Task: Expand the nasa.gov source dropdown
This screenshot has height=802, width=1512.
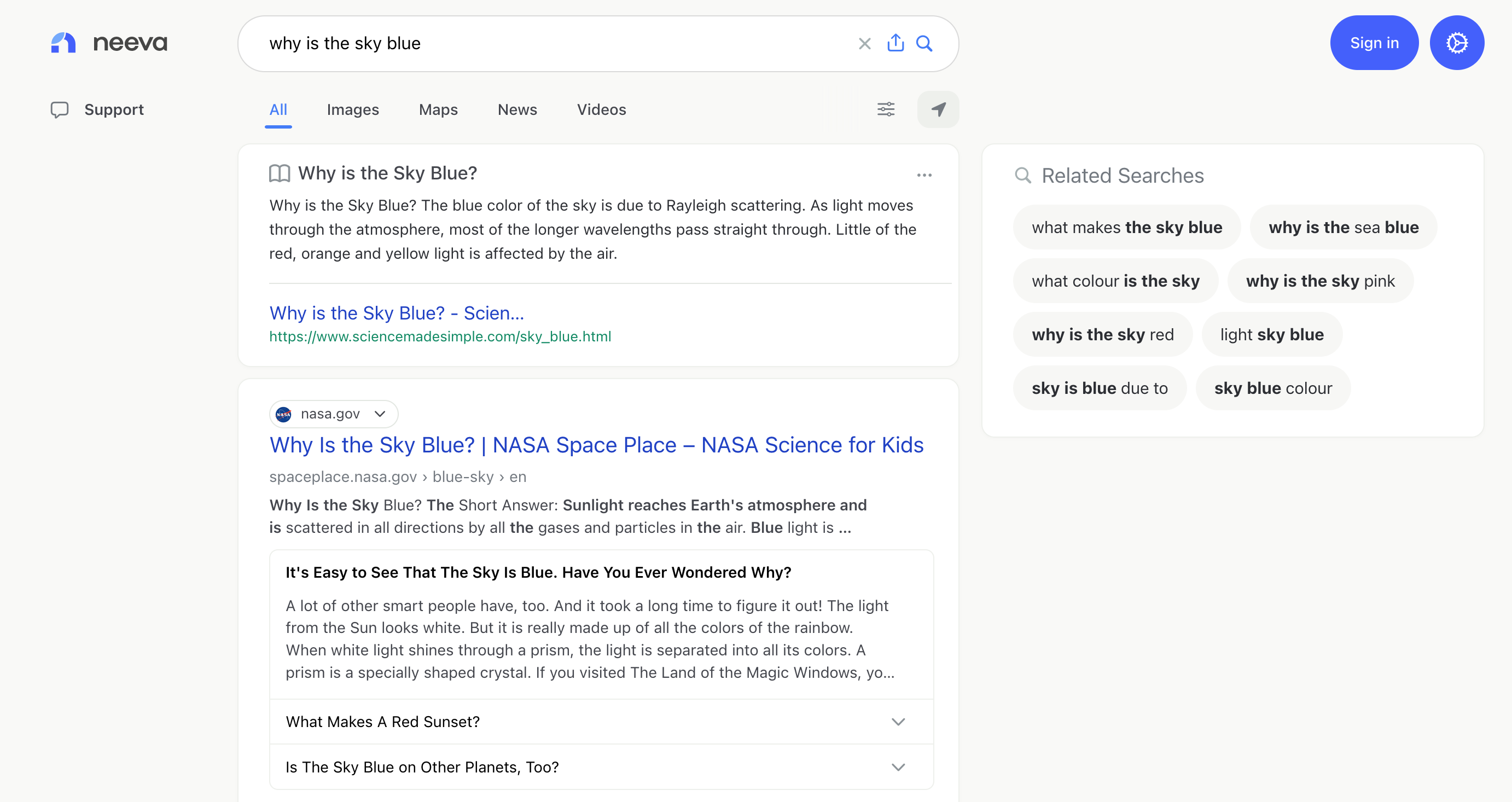Action: click(333, 414)
